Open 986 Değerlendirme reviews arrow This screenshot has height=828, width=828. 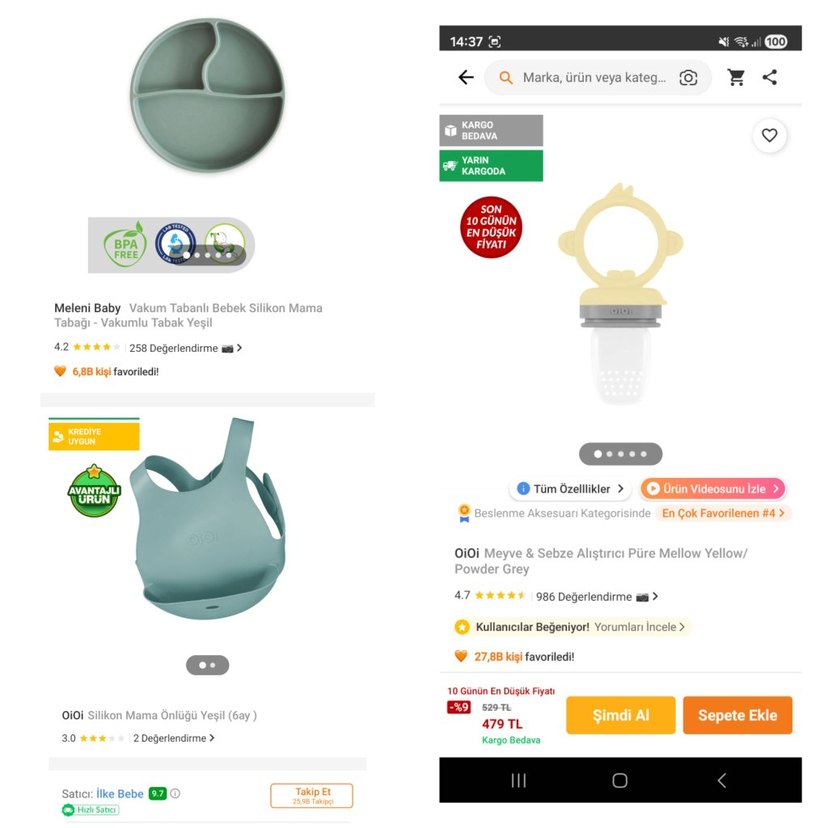(x=655, y=596)
